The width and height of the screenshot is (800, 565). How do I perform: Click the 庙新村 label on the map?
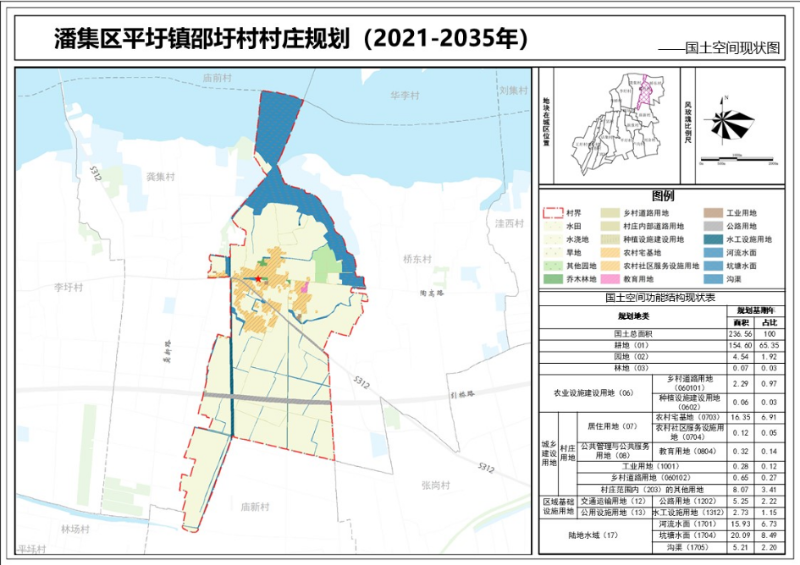[255, 507]
